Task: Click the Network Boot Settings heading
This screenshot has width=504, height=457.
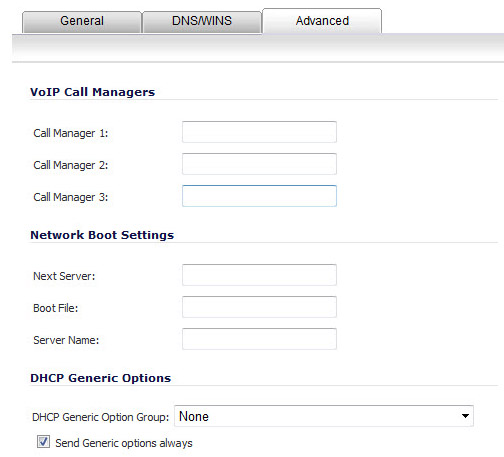Action: tap(102, 235)
